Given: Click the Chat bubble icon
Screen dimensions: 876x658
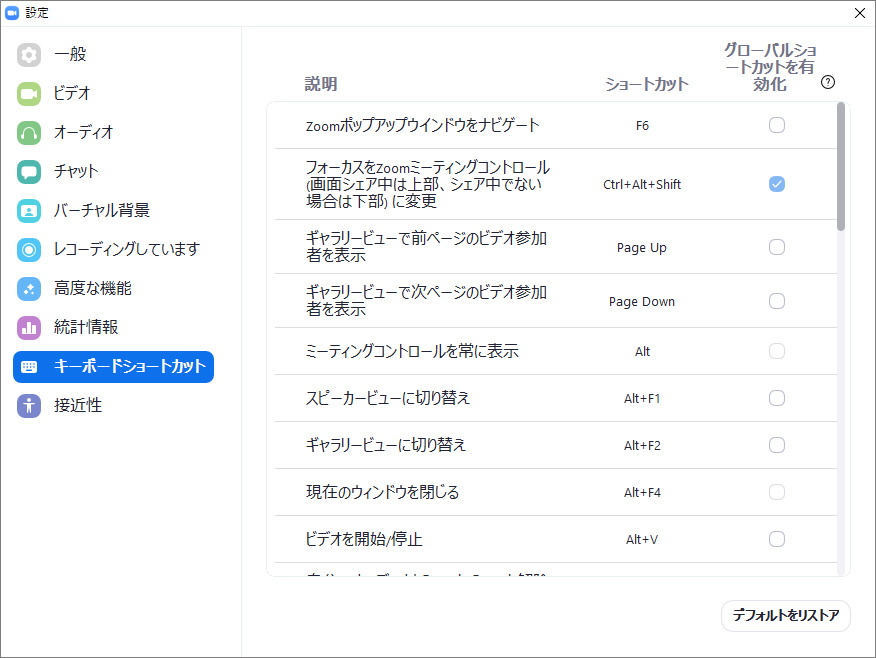Looking at the screenshot, I should [29, 172].
